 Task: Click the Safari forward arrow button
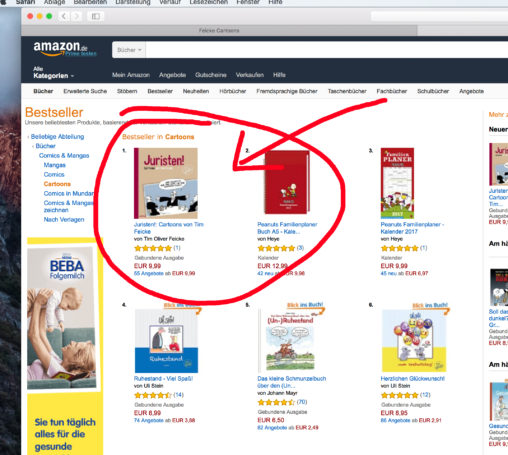[x=76, y=16]
